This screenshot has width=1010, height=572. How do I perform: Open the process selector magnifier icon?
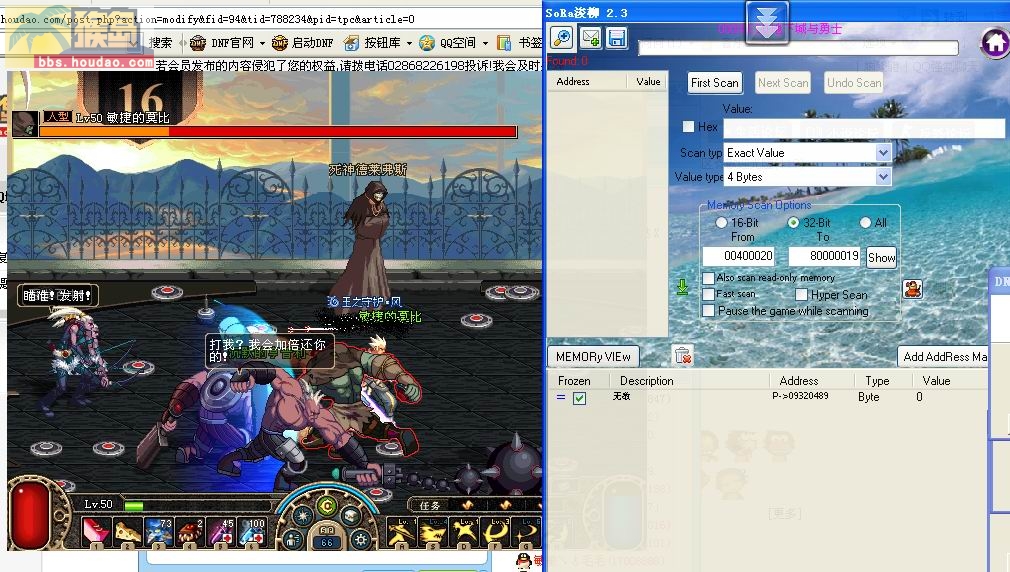coord(562,38)
